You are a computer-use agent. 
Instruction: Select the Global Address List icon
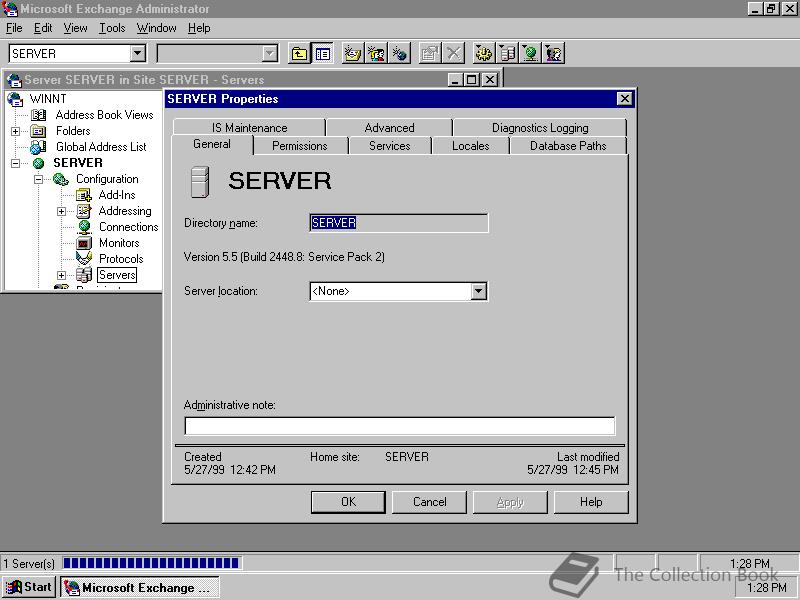pos(38,147)
